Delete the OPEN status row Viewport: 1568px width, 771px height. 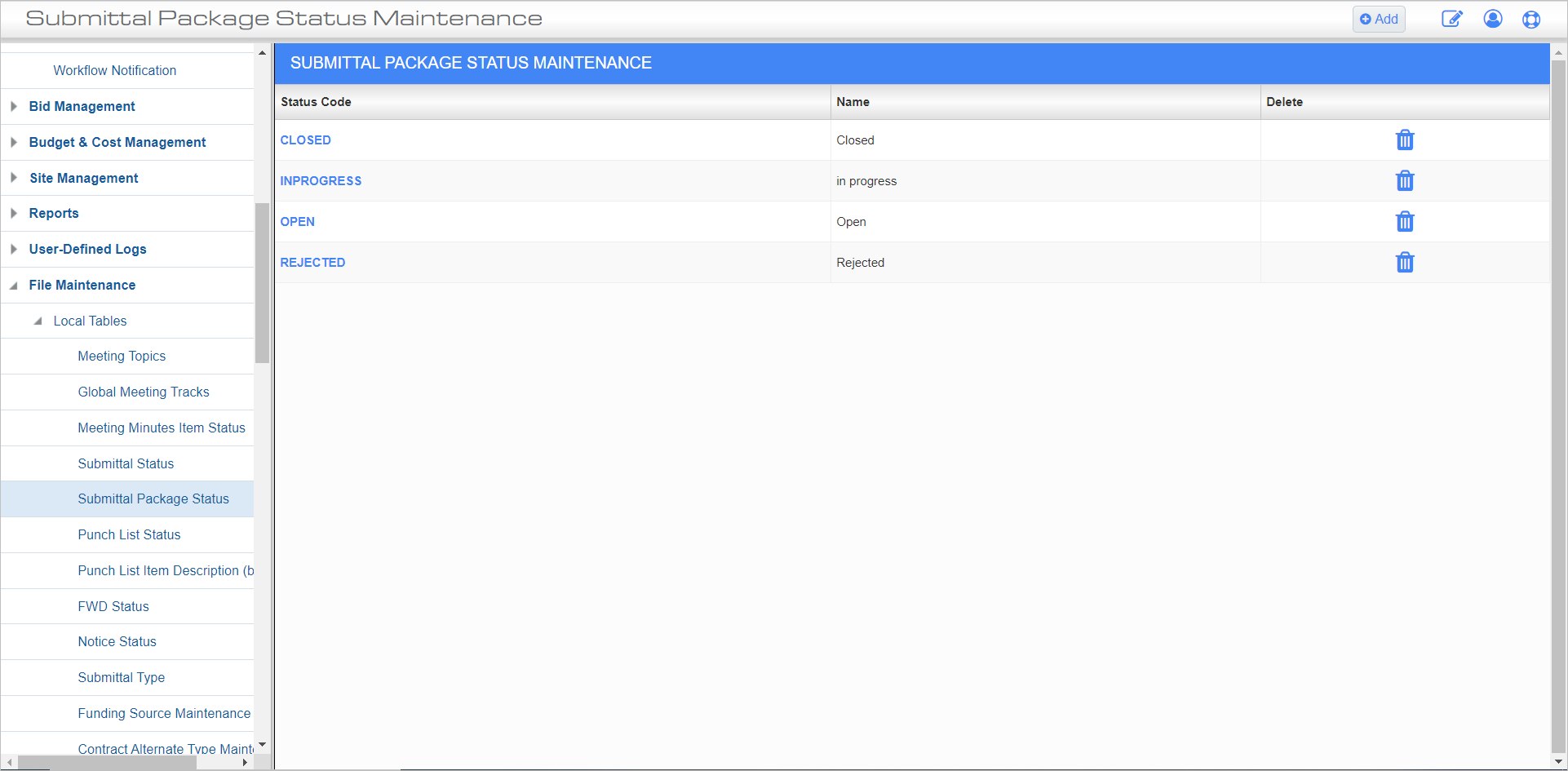[x=1405, y=221]
